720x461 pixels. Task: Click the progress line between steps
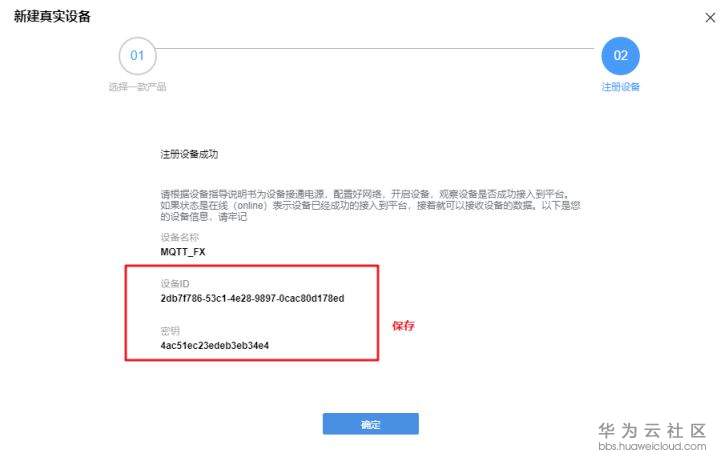(x=375, y=48)
